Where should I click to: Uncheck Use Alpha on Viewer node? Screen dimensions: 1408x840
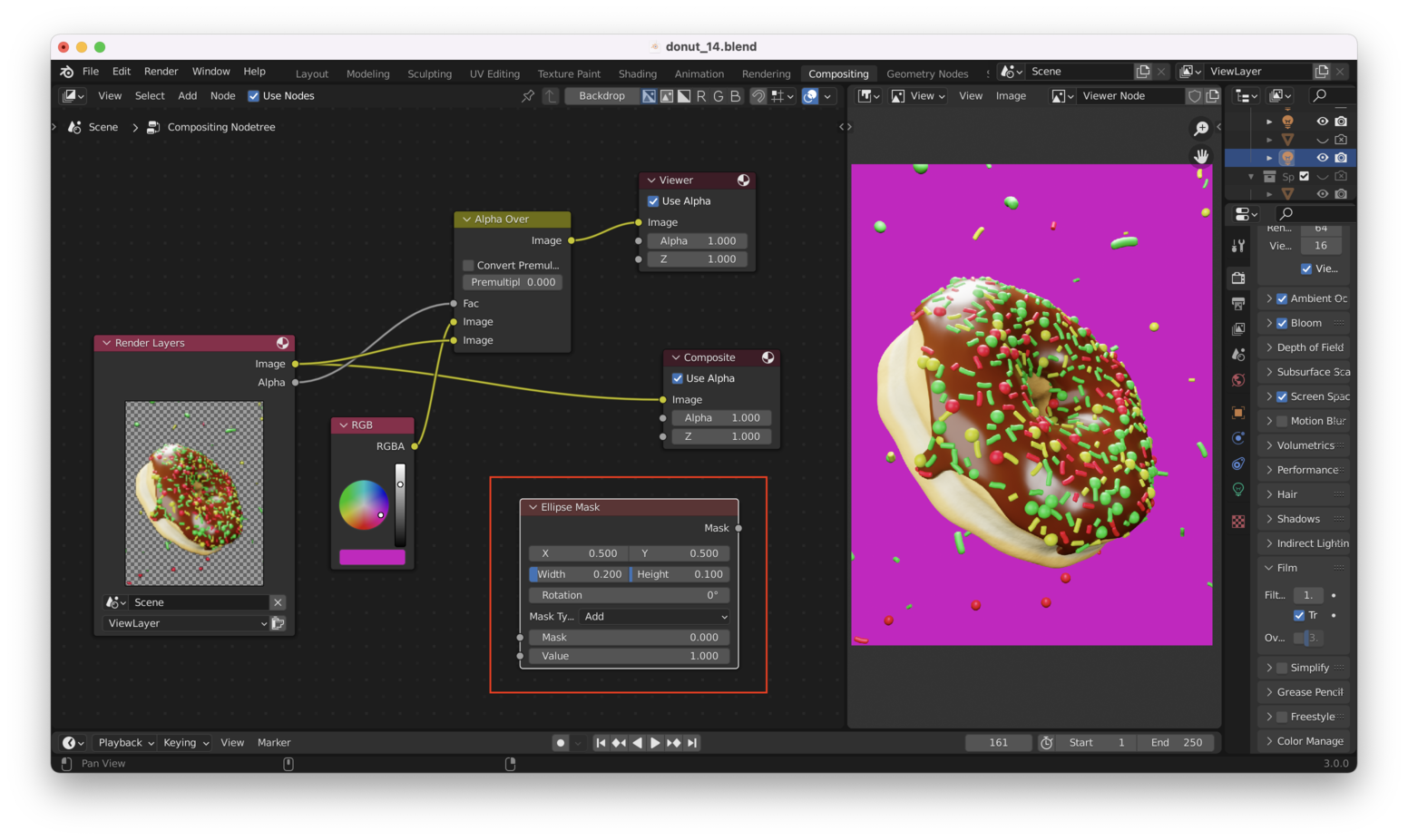(x=653, y=201)
